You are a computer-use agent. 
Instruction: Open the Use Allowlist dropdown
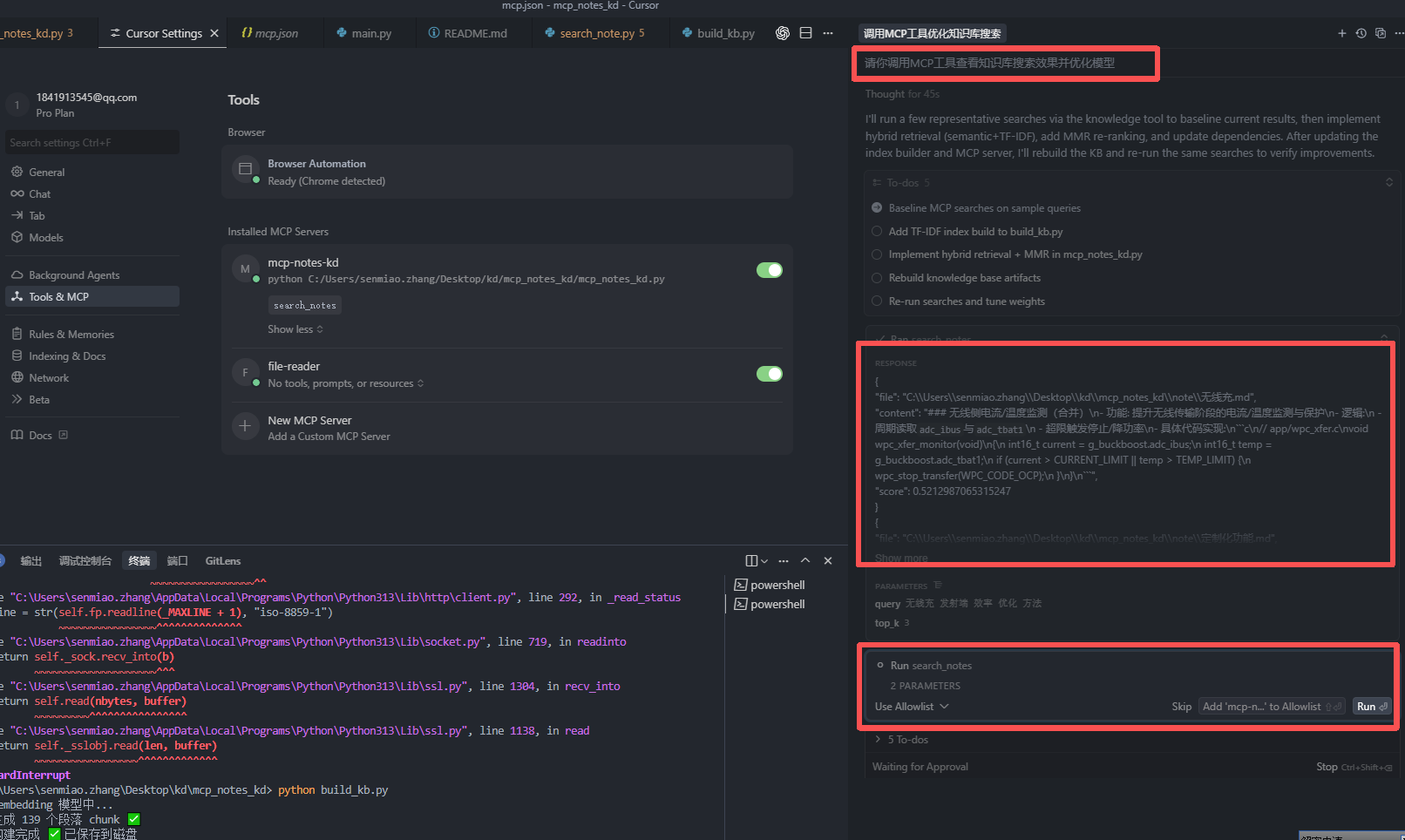[x=912, y=707]
